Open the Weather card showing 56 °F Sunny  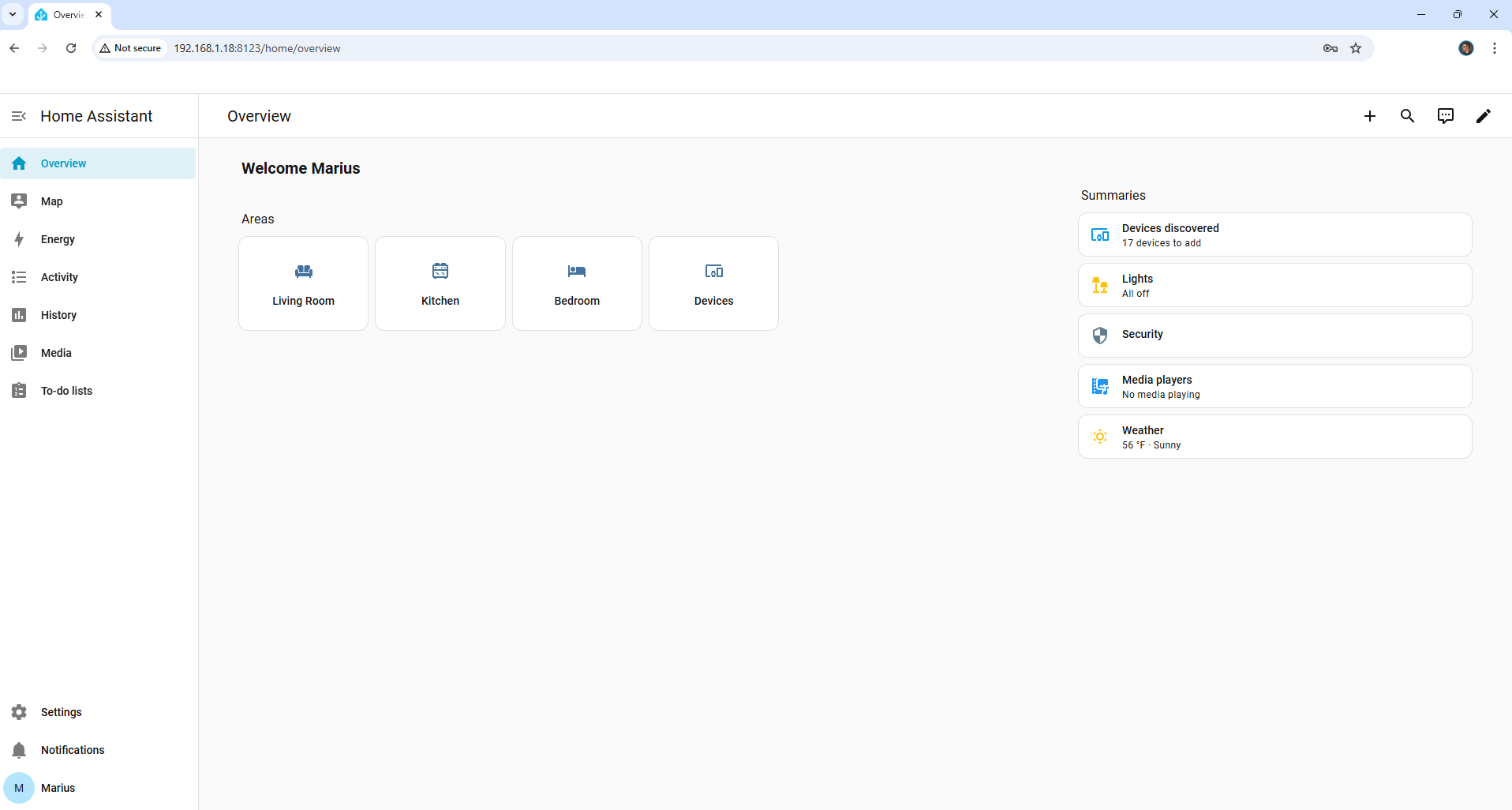(x=1274, y=437)
